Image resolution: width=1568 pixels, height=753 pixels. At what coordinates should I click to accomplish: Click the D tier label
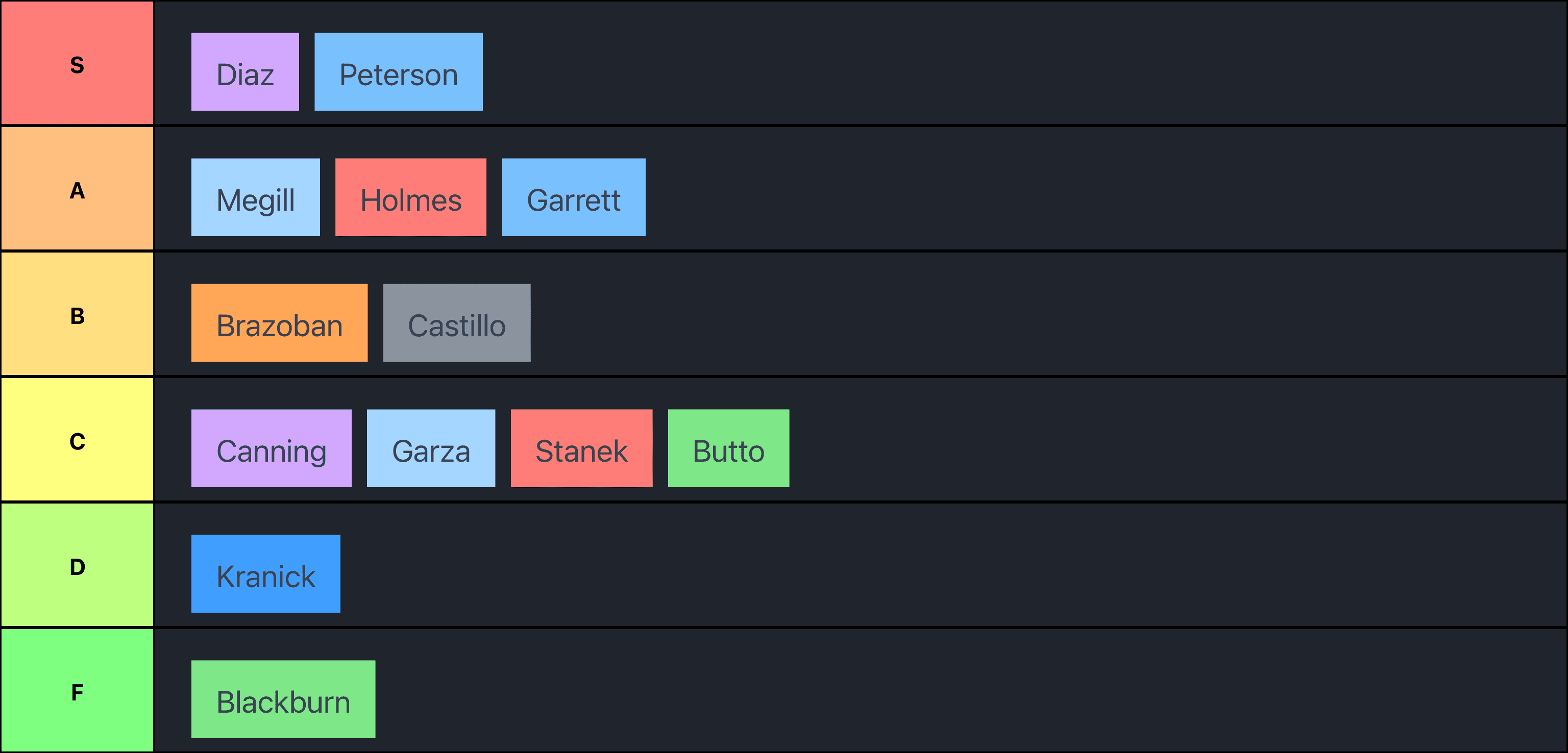click(x=77, y=565)
